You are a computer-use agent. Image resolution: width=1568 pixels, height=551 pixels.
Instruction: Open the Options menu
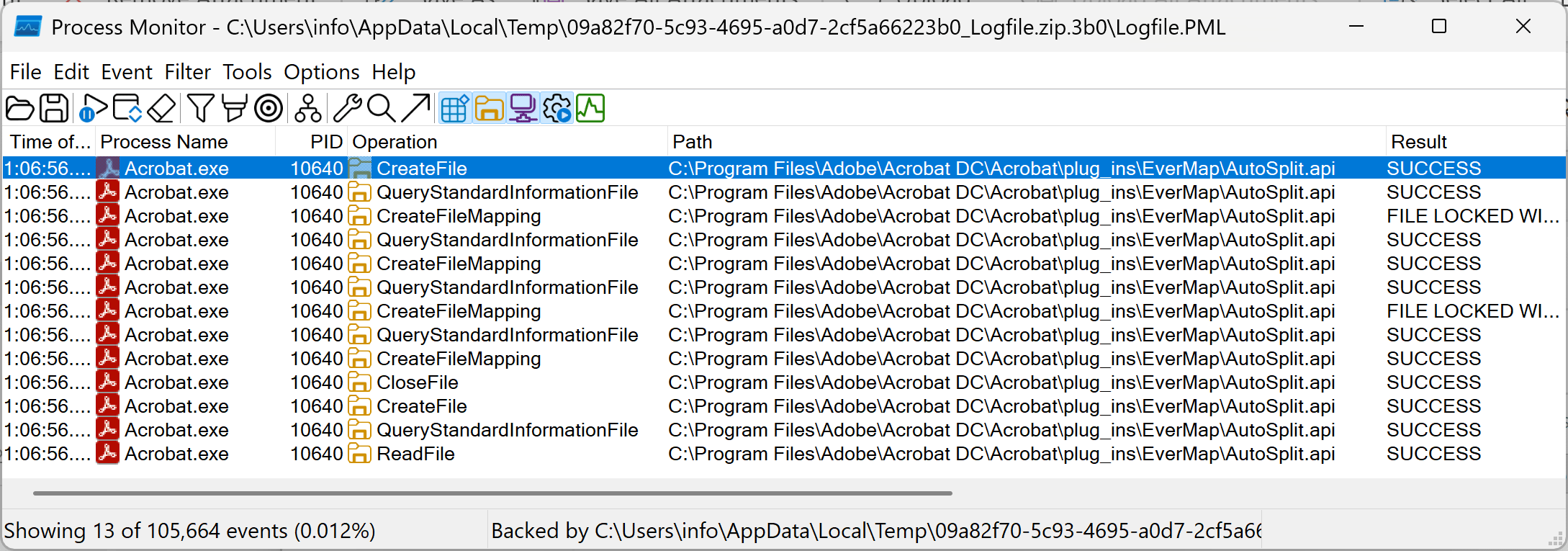pos(321,72)
